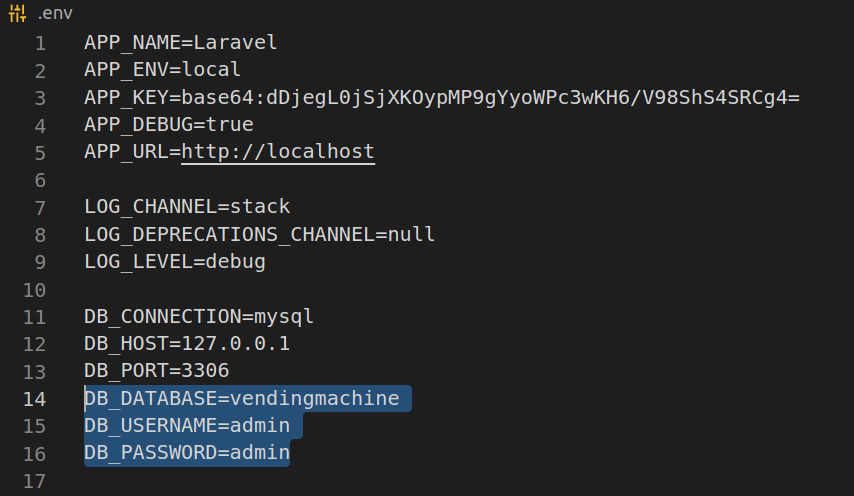Viewport: 854px width, 496px height.
Task: Click the LOG_LEVEL=debug line
Action: (x=175, y=262)
